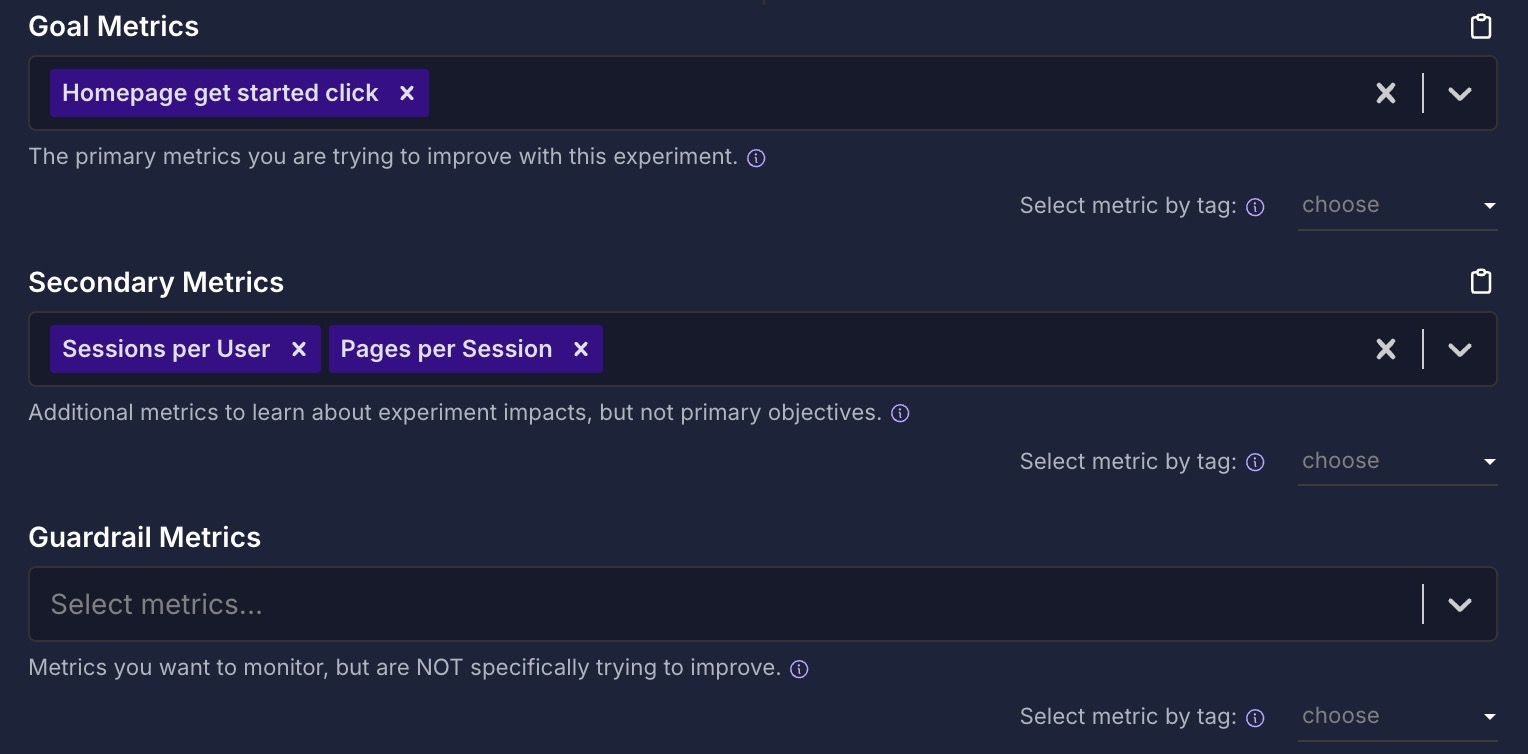Screen dimensions: 1528x754
Task: Expand the Secondary Metrics dropdown chevron
Action: click(1460, 349)
